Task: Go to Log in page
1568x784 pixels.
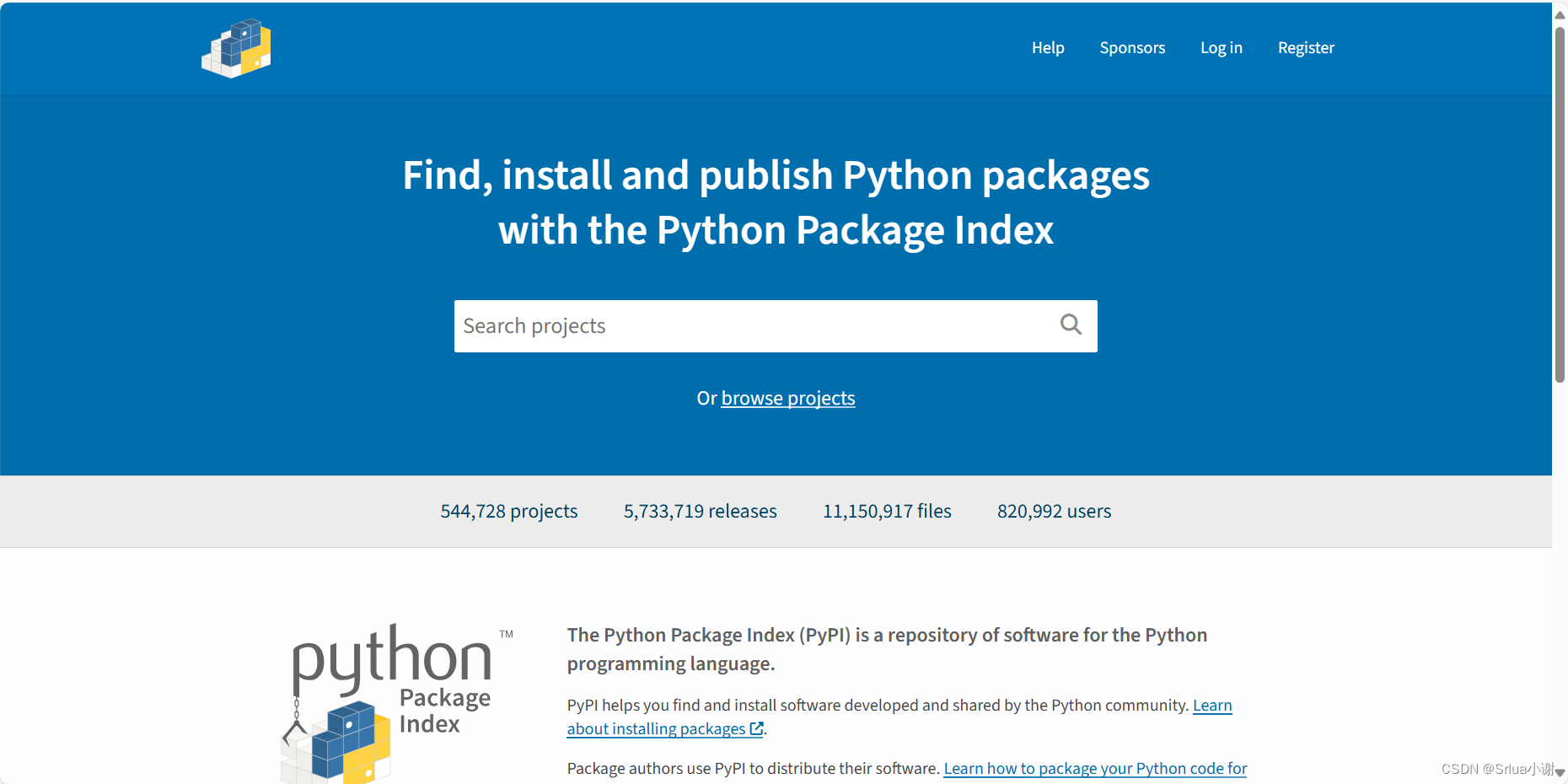Action: point(1222,48)
